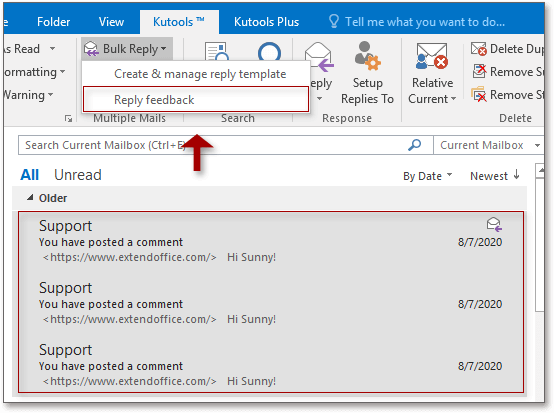Click the Delete Duplicate icon
This screenshot has height=413, width=554.
coord(479,49)
